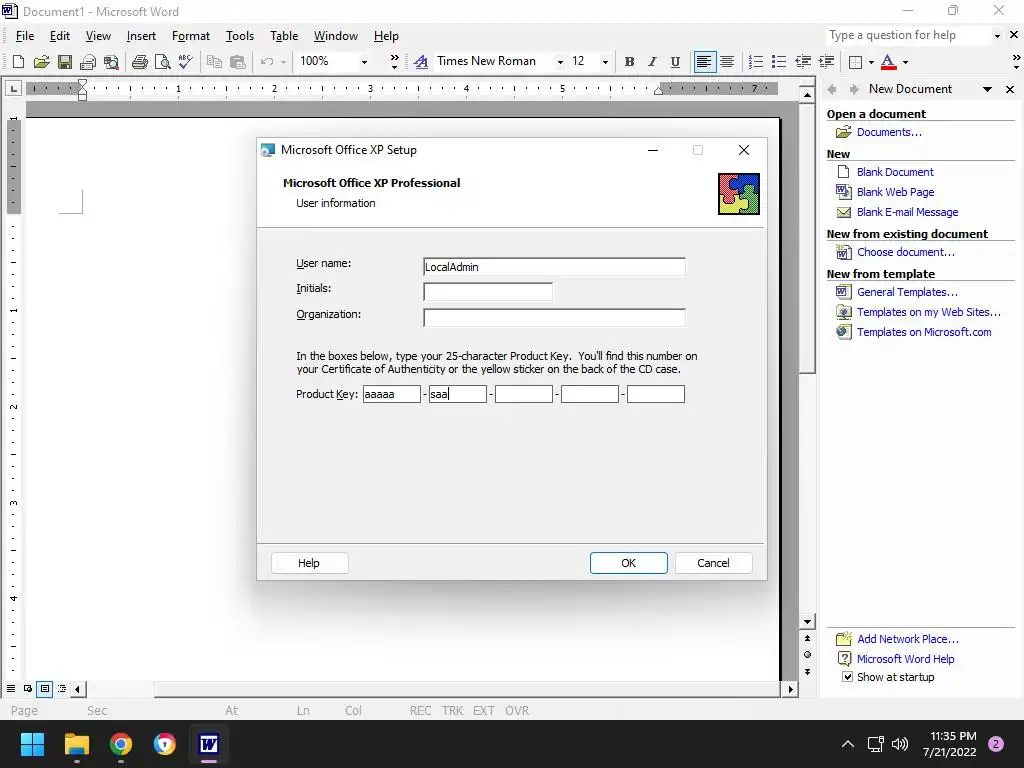This screenshot has height=768, width=1024.
Task: Open General Templates link
Action: pyautogui.click(x=907, y=292)
